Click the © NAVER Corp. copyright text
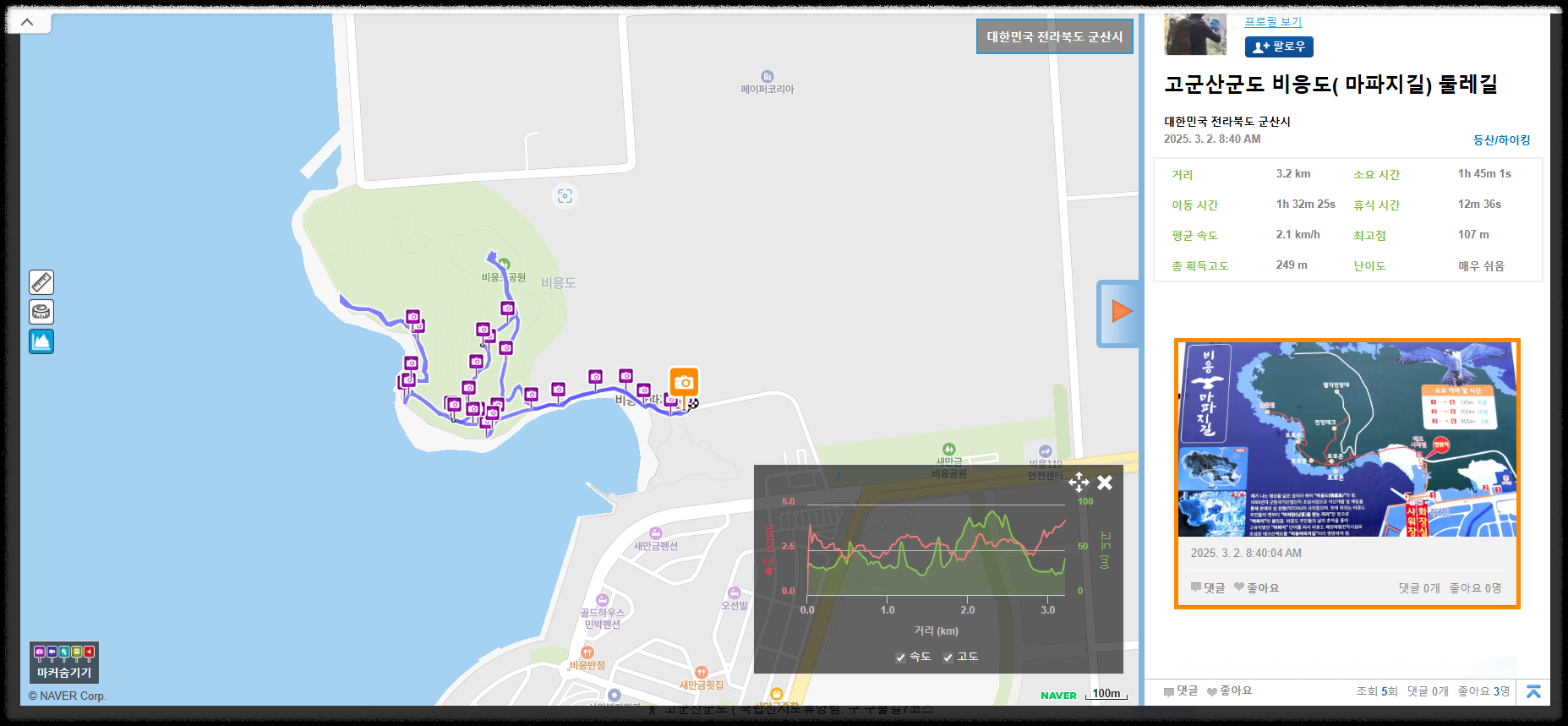This screenshot has width=1568, height=726. (x=67, y=696)
